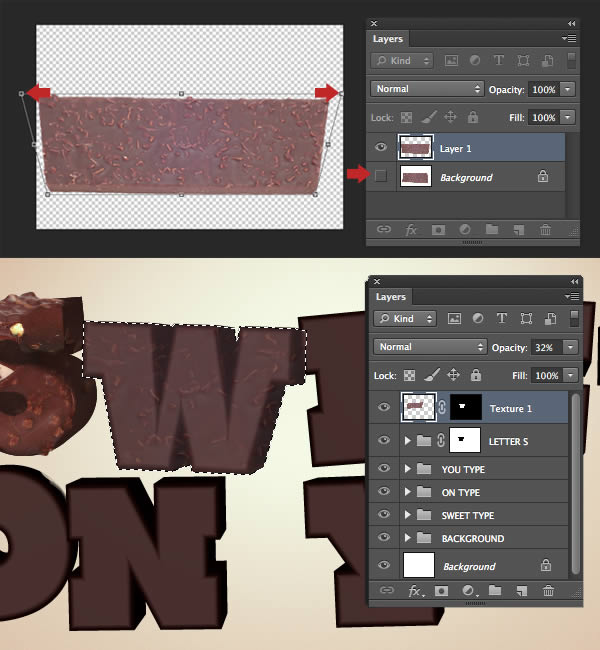Hide ON TYPE group with eye icon
This screenshot has width=600, height=650.
[x=384, y=491]
